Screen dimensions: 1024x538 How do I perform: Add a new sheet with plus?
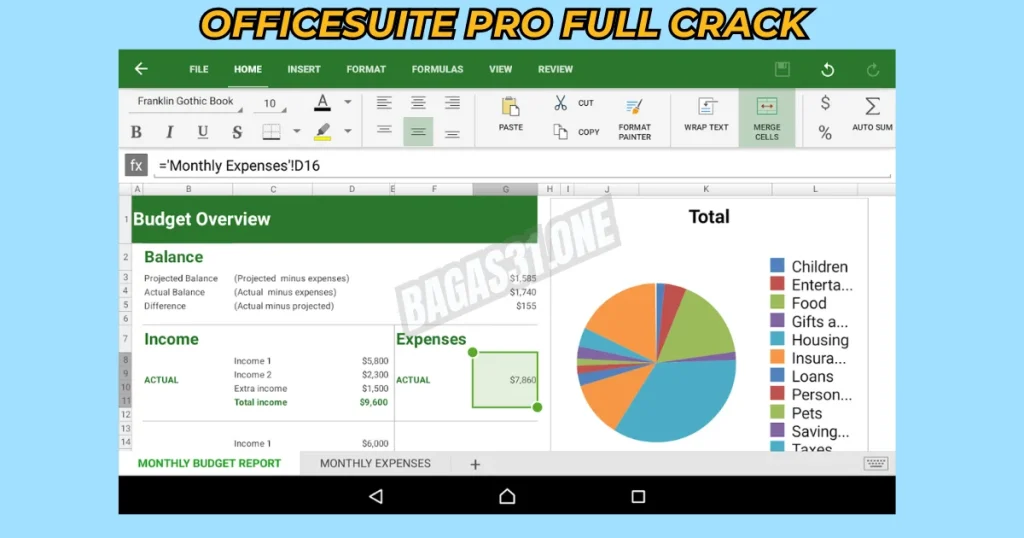(475, 464)
